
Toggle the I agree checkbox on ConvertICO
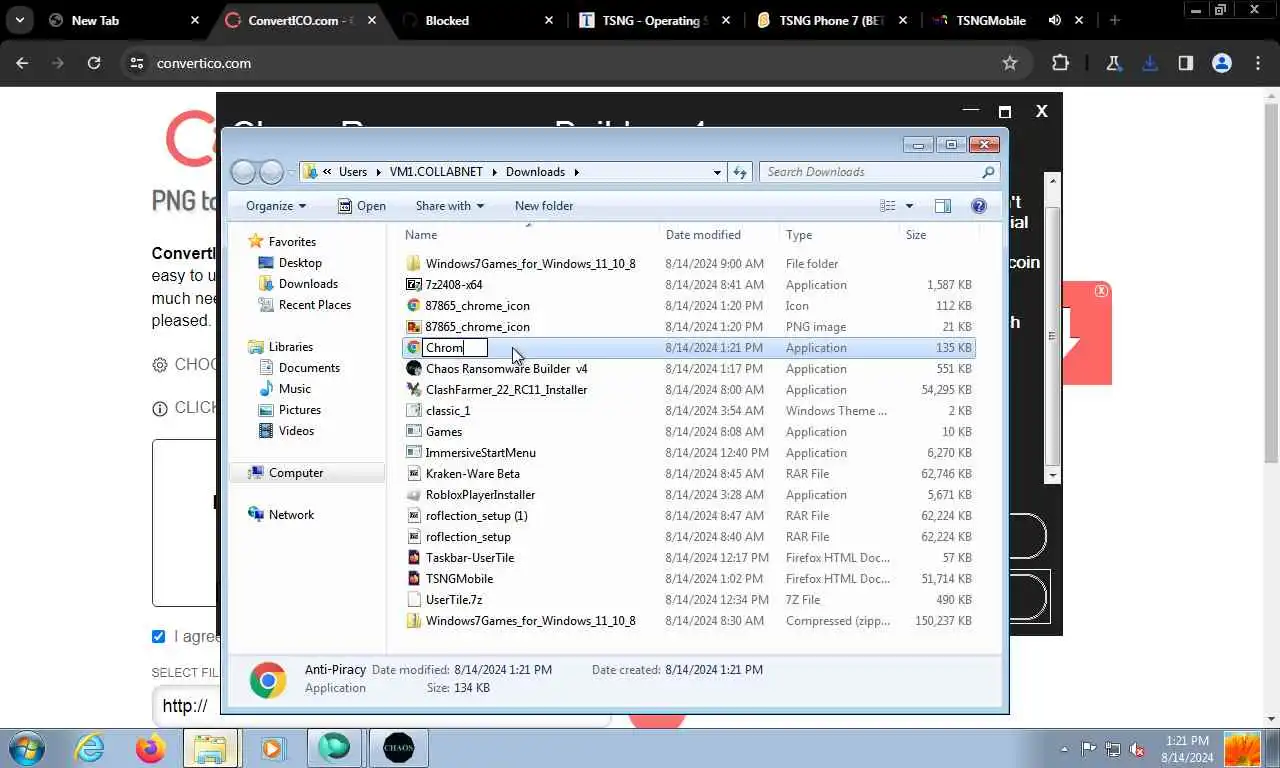point(158,636)
